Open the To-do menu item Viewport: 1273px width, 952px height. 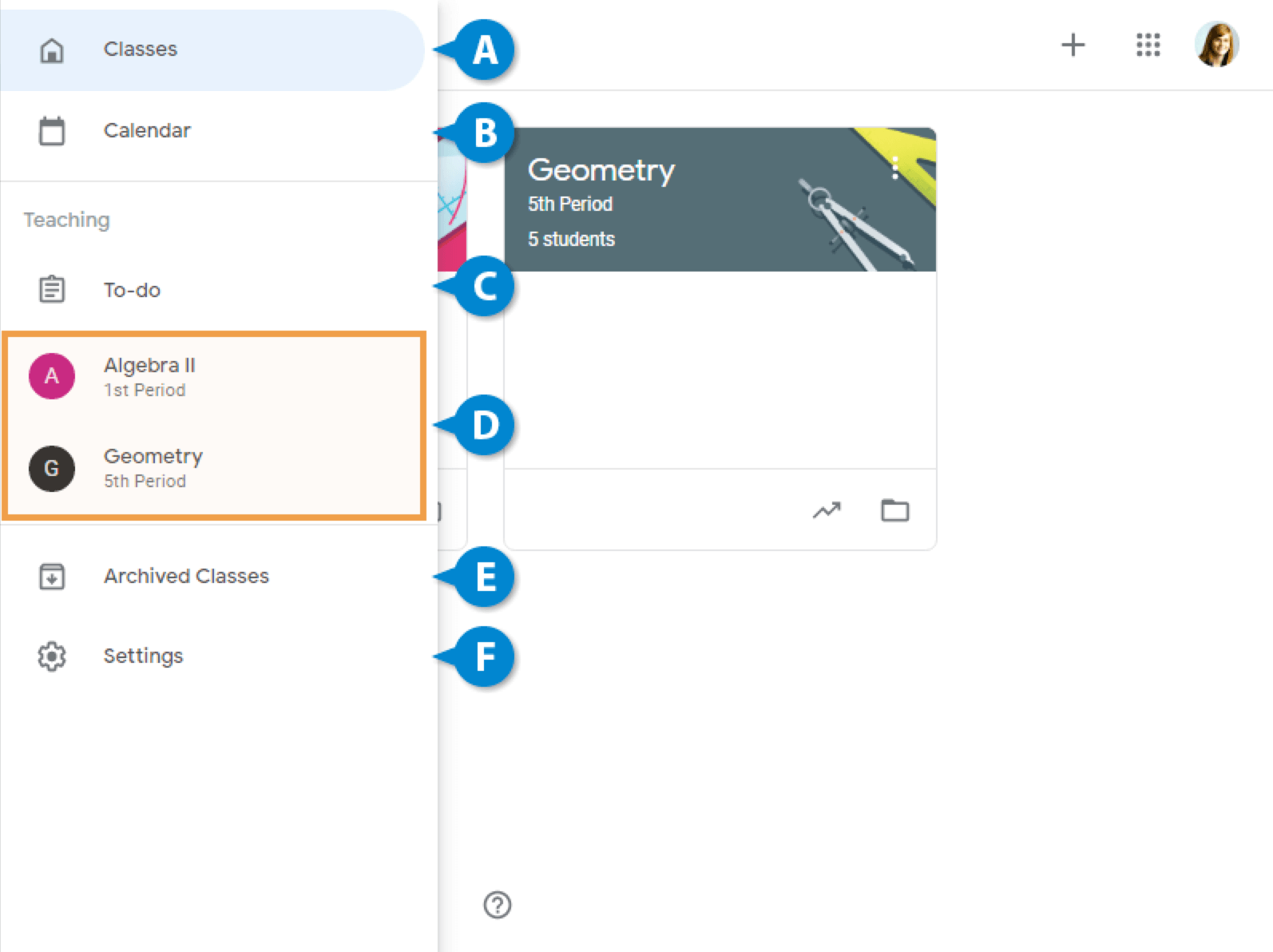(132, 290)
